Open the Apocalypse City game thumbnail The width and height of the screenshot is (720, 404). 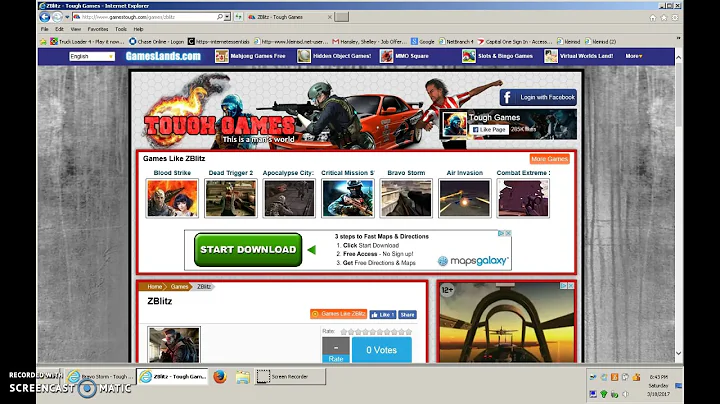[289, 198]
